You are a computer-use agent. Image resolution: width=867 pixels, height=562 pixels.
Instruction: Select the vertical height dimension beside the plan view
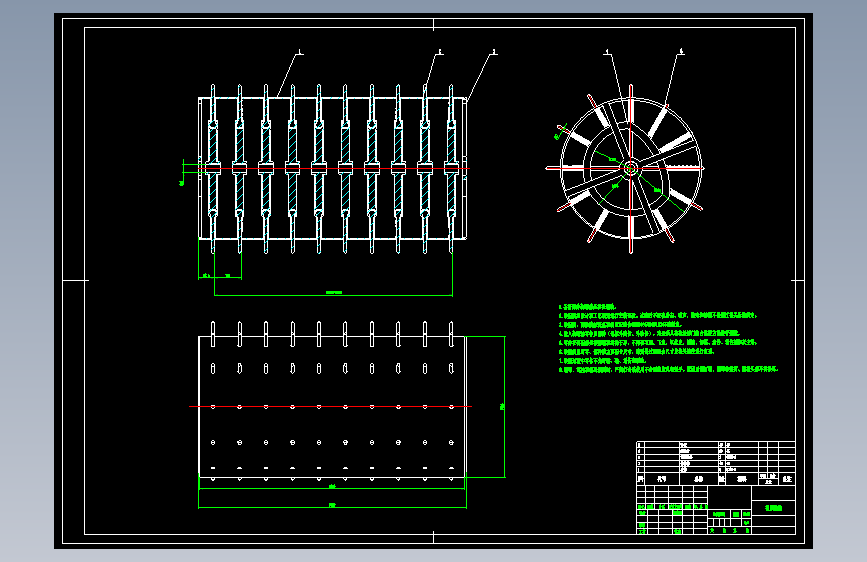(x=503, y=407)
